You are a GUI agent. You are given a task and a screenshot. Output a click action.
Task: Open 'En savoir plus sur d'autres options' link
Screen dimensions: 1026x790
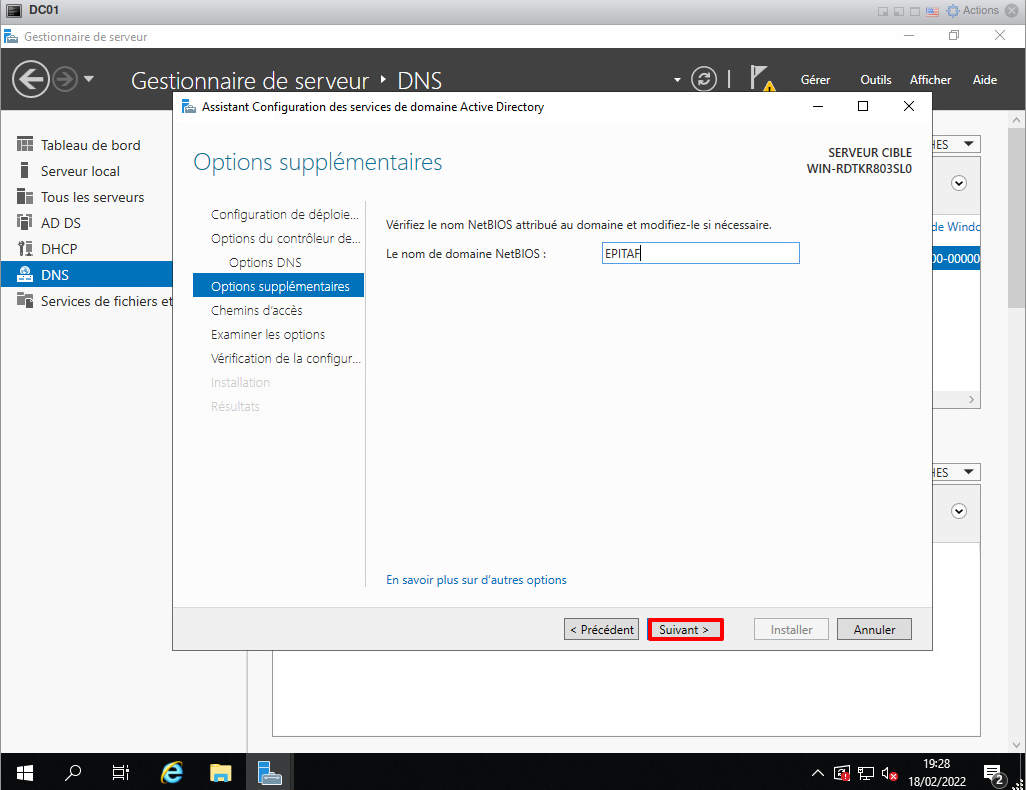[x=476, y=580]
